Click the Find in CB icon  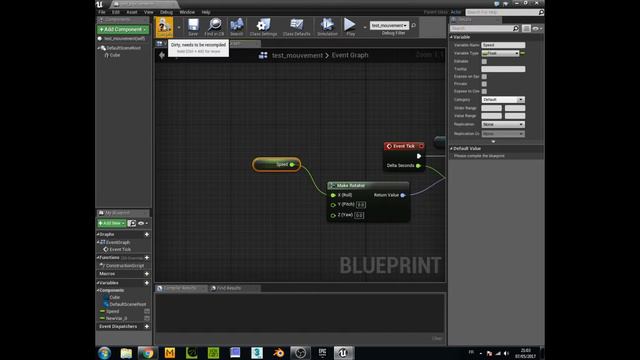pyautogui.click(x=215, y=27)
